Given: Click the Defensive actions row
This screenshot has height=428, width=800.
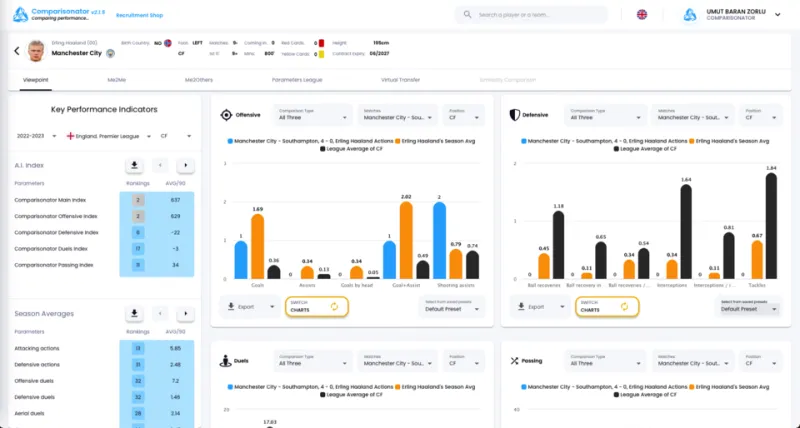Looking at the screenshot, I should coord(104,365).
